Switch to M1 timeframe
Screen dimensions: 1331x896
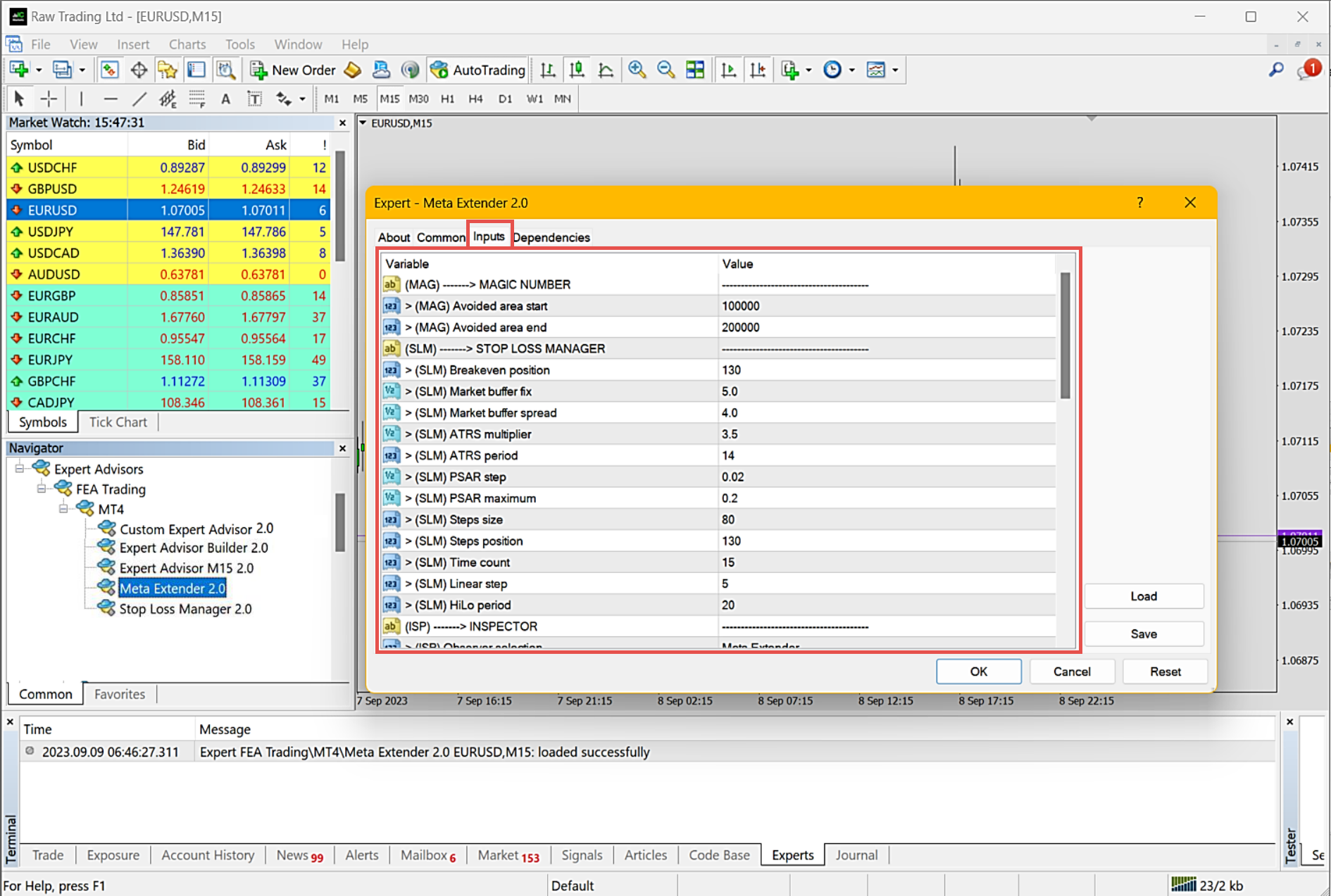pyautogui.click(x=332, y=99)
